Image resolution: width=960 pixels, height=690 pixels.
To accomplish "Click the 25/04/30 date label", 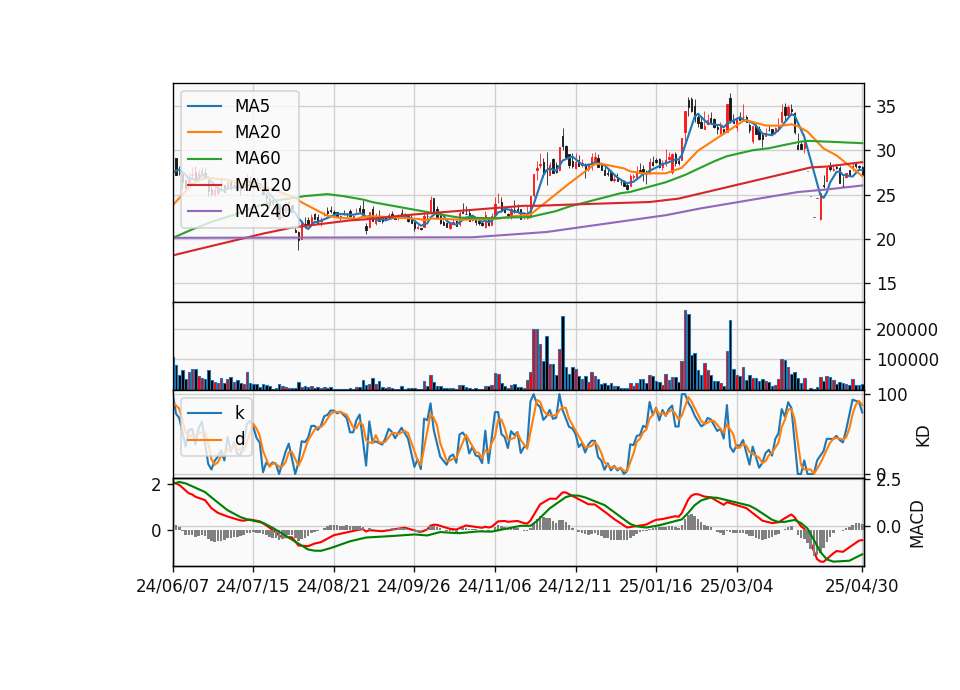I will [862, 587].
